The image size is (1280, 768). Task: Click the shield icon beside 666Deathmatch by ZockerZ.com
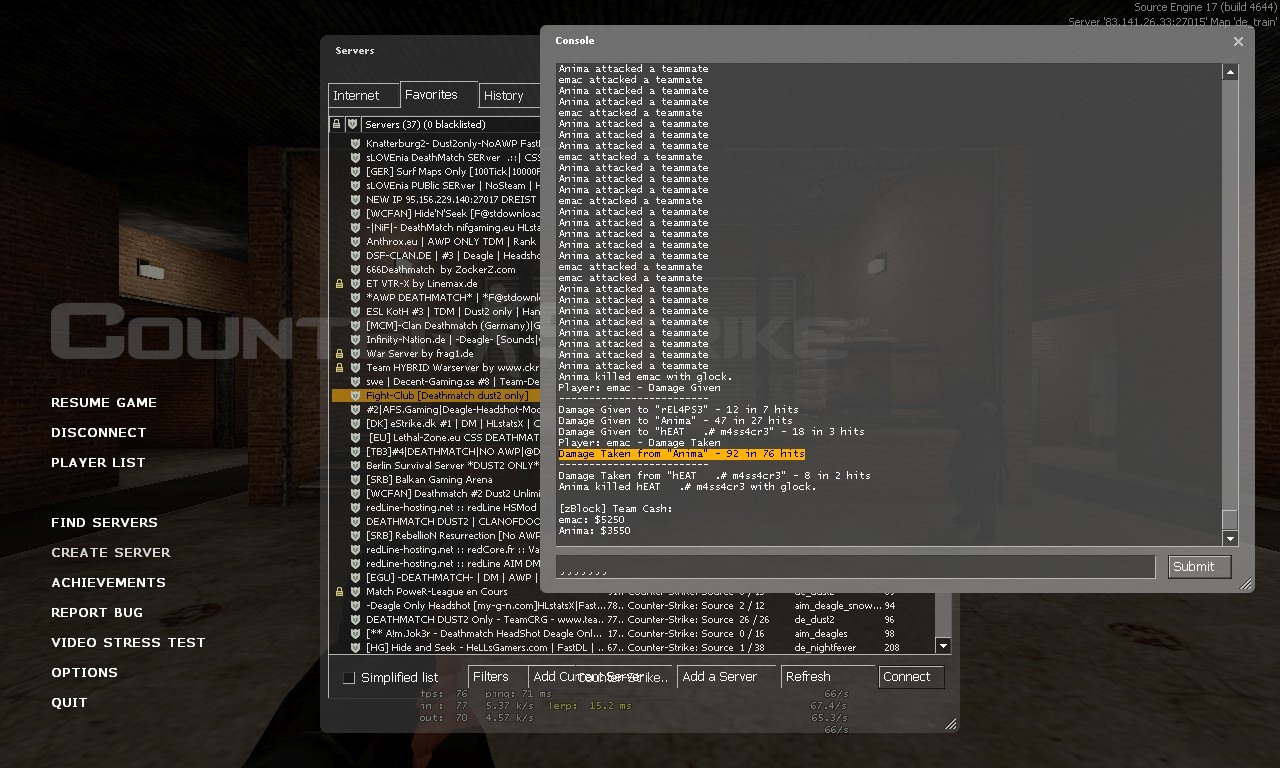354,270
